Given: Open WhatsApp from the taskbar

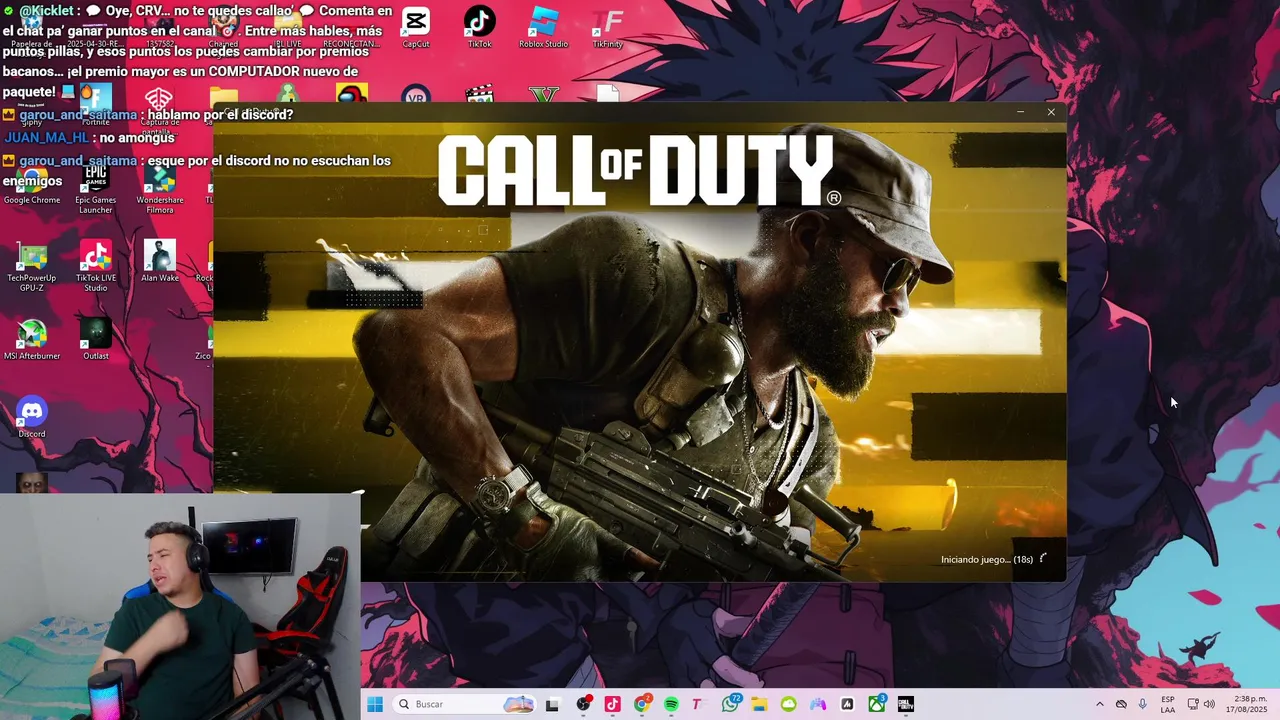Looking at the screenshot, I should point(730,704).
